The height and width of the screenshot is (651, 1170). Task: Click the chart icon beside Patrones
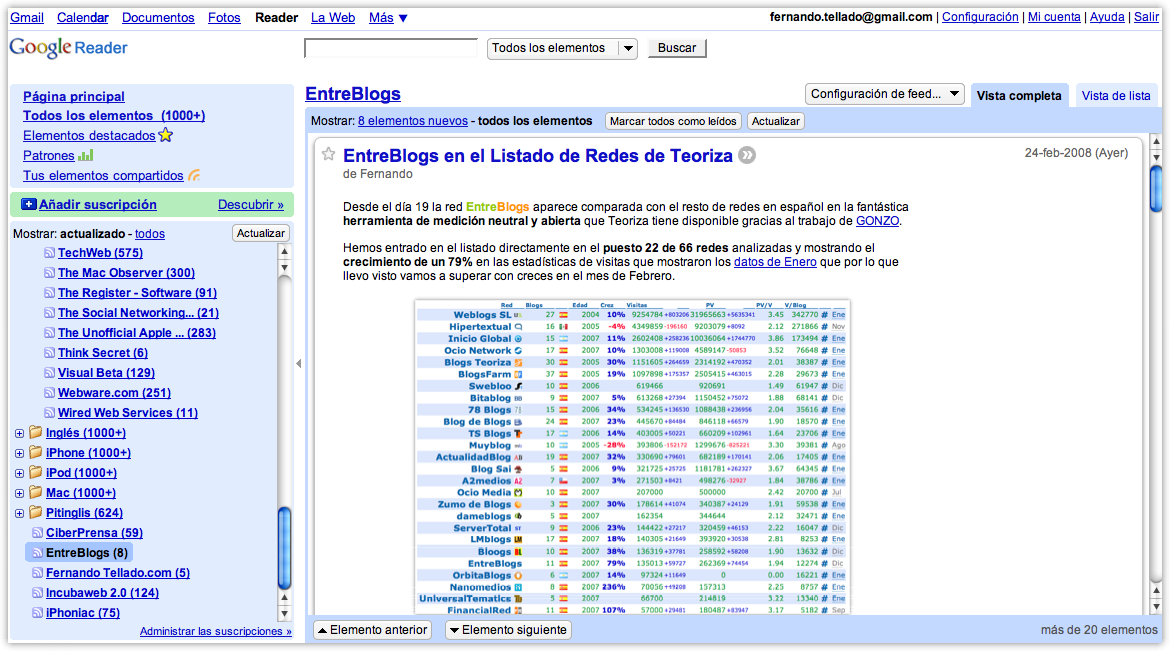tap(86, 155)
